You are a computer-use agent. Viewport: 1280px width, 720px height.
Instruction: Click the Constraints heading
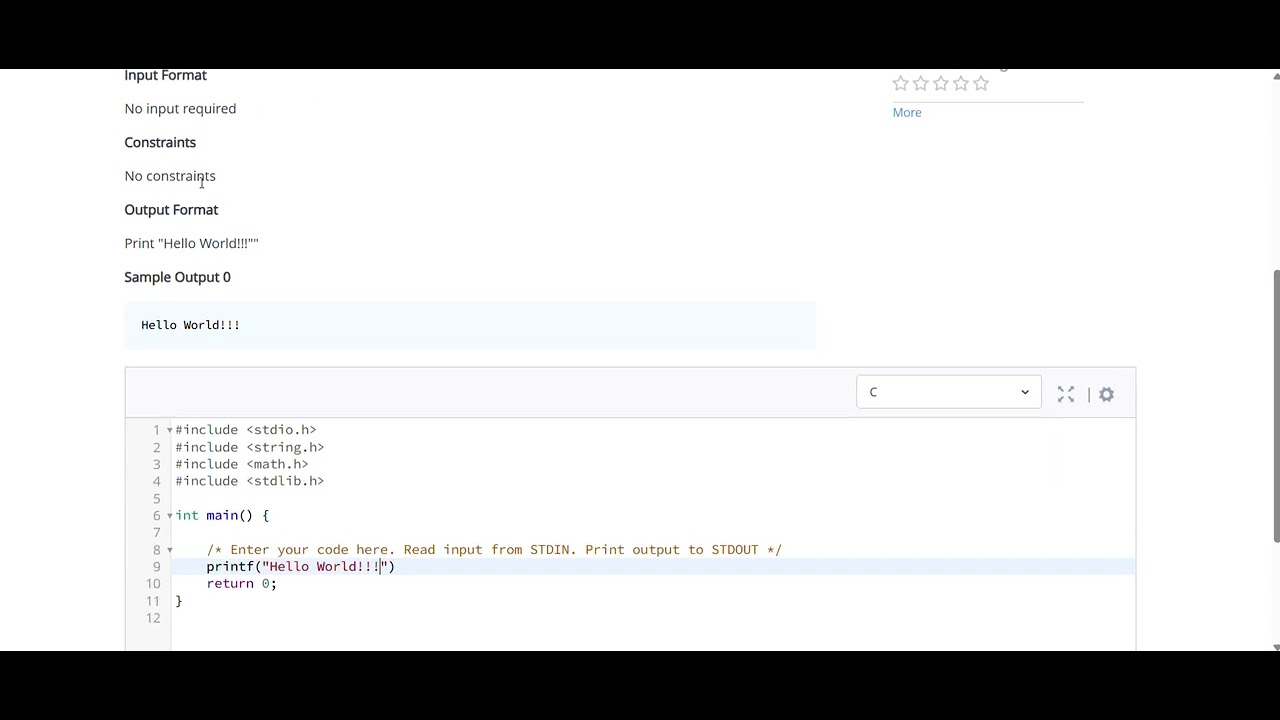160,143
